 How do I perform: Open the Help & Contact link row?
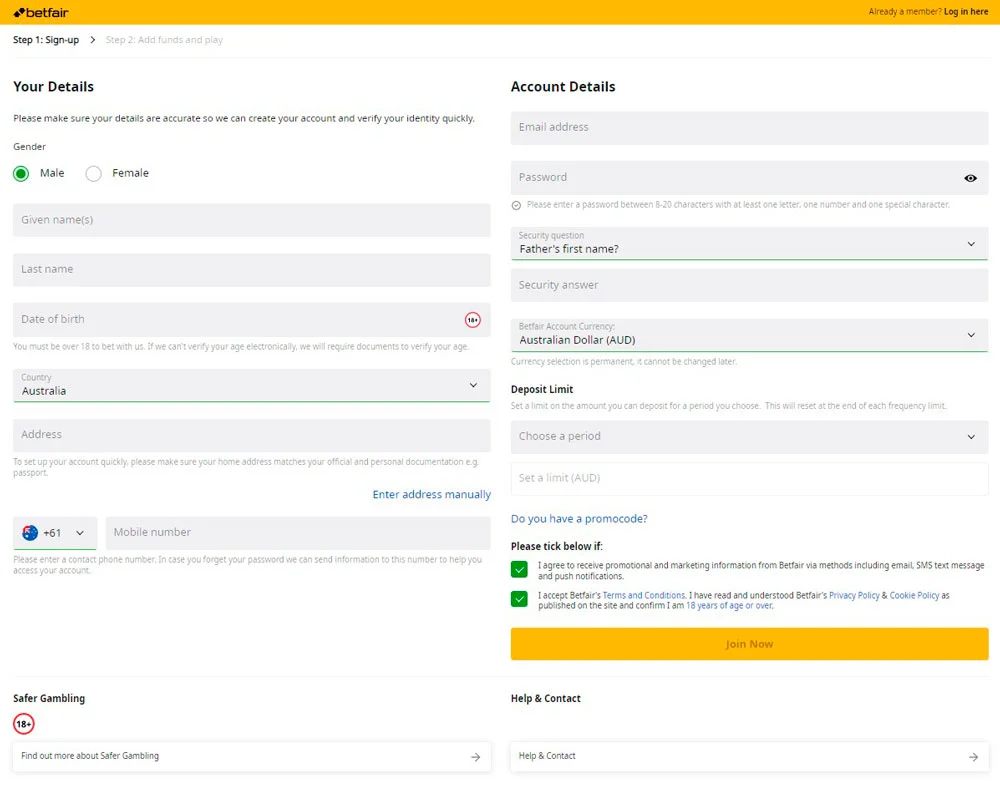[x=749, y=757]
